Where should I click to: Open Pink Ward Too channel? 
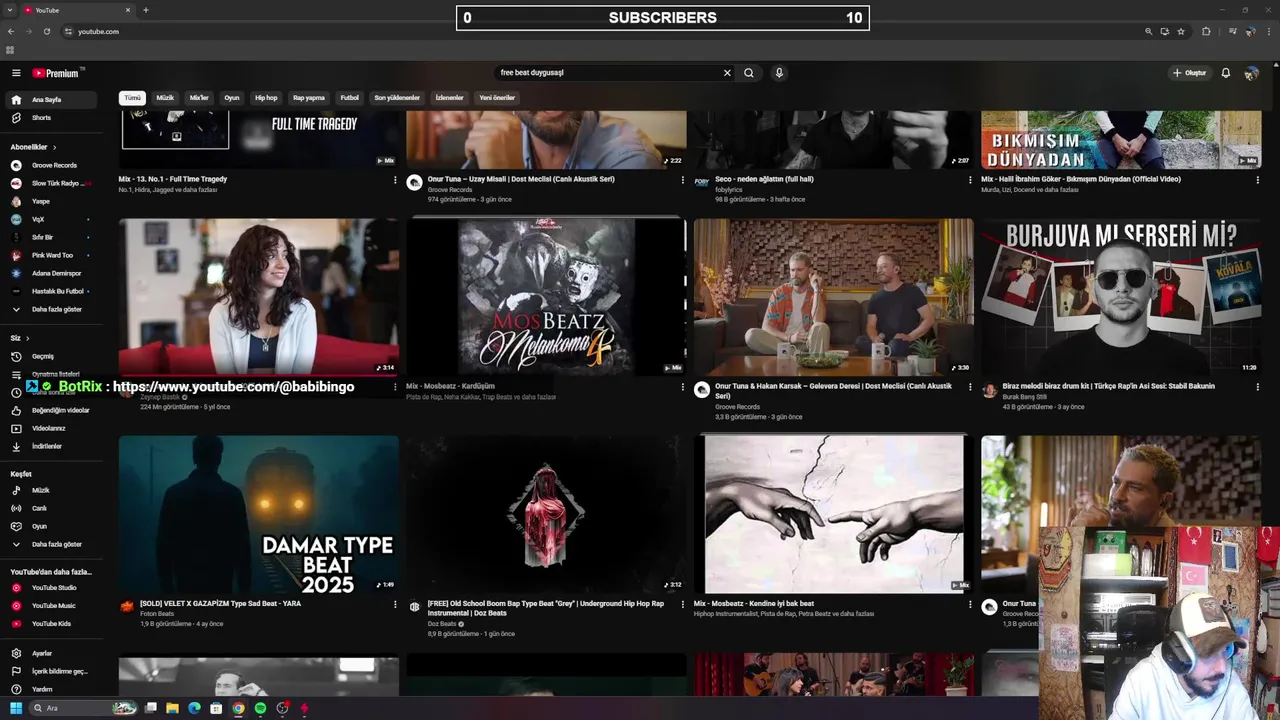[52, 255]
